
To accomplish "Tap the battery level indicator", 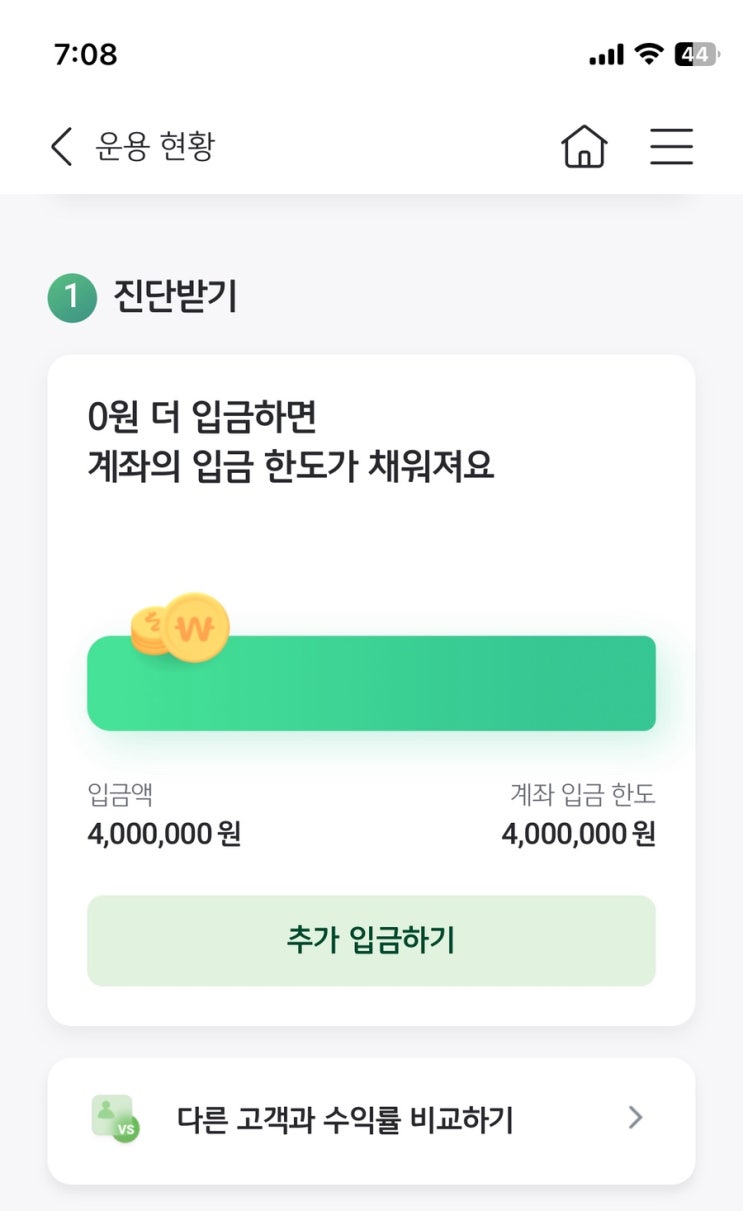I will 696,54.
